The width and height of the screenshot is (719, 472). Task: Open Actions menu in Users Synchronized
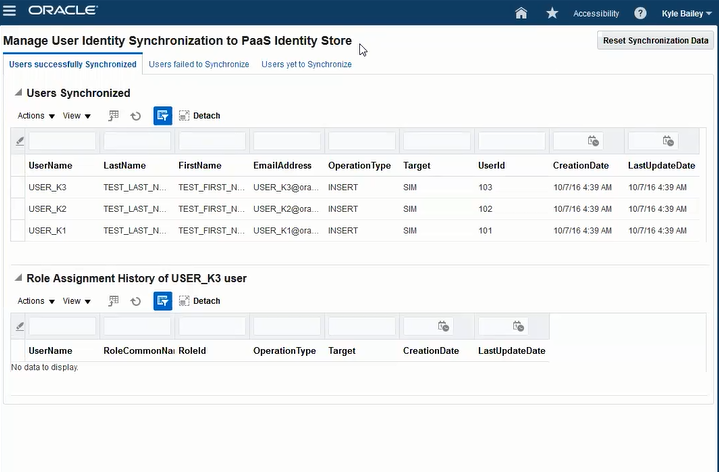[36, 116]
